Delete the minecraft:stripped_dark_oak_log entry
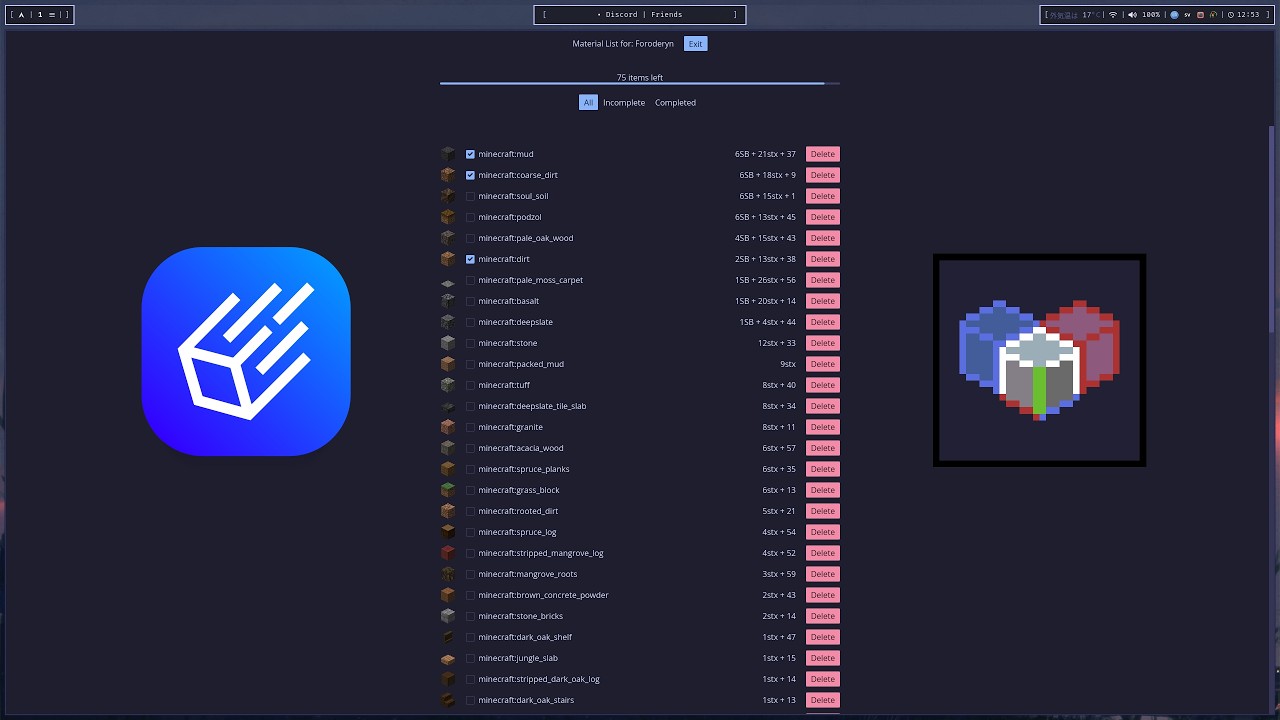The width and height of the screenshot is (1280, 720). 822,679
